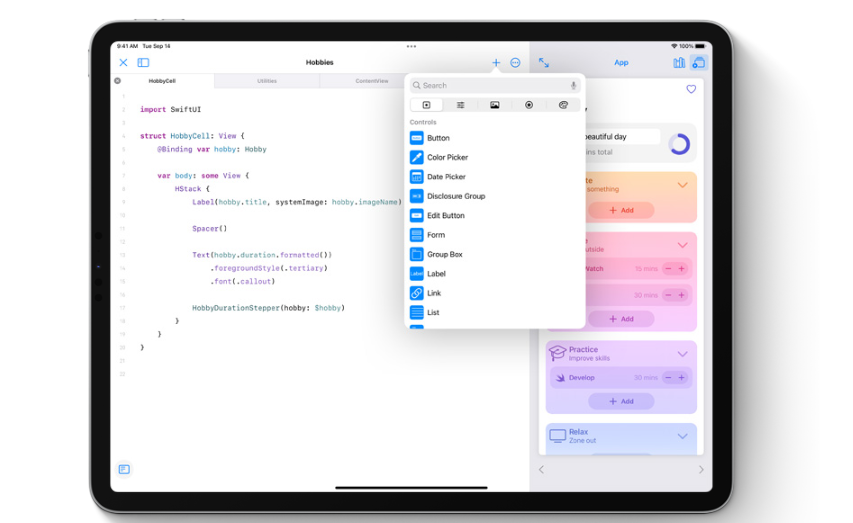Click the Label icon in library list
The image size is (853, 523).
pyautogui.click(x=417, y=274)
